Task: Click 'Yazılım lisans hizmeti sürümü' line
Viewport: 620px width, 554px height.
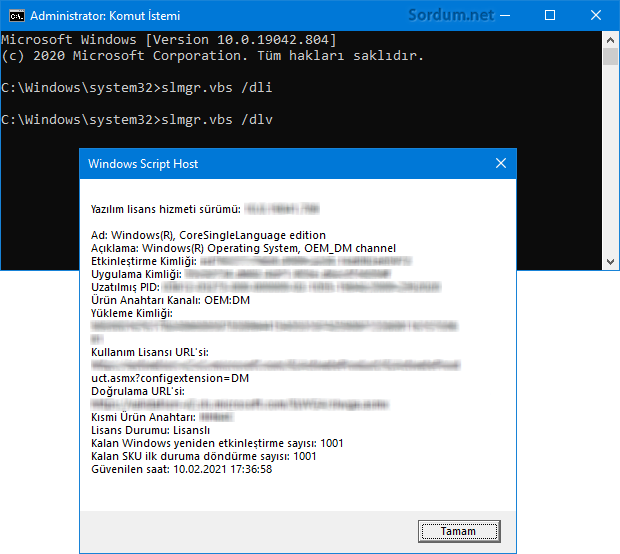Action: 205,209
